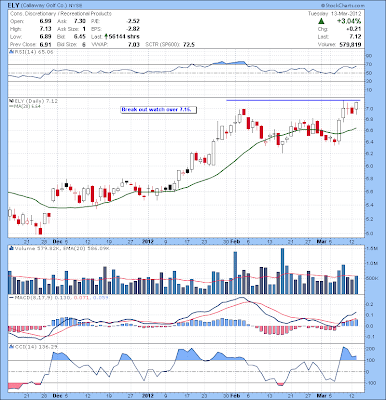Click the small marker icon before CCI(14) label

(11, 347)
